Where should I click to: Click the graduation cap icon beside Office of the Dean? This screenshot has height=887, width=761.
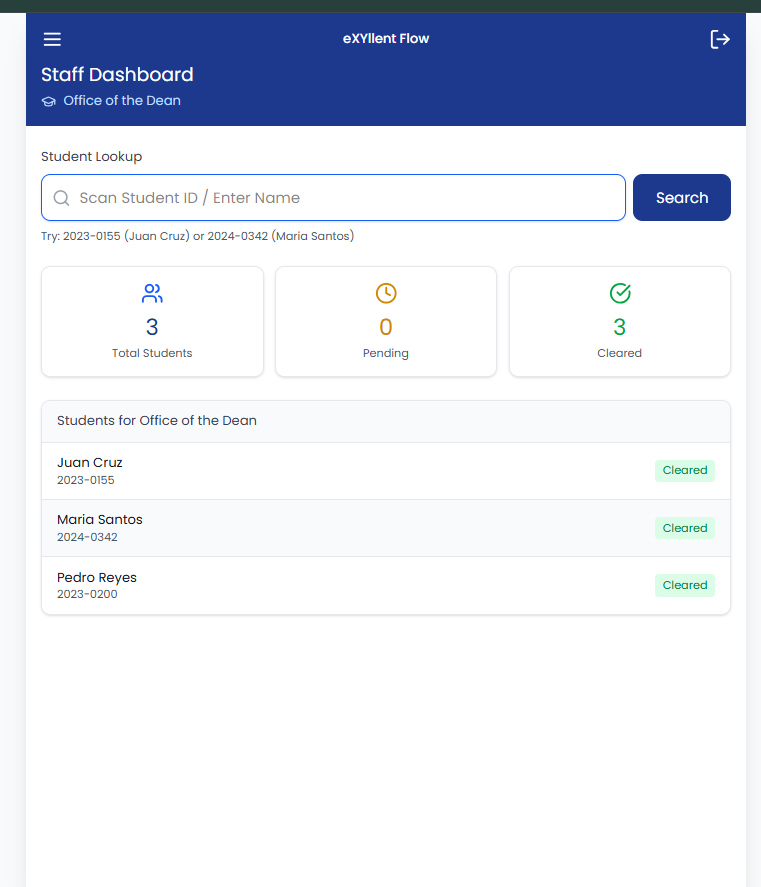48,101
